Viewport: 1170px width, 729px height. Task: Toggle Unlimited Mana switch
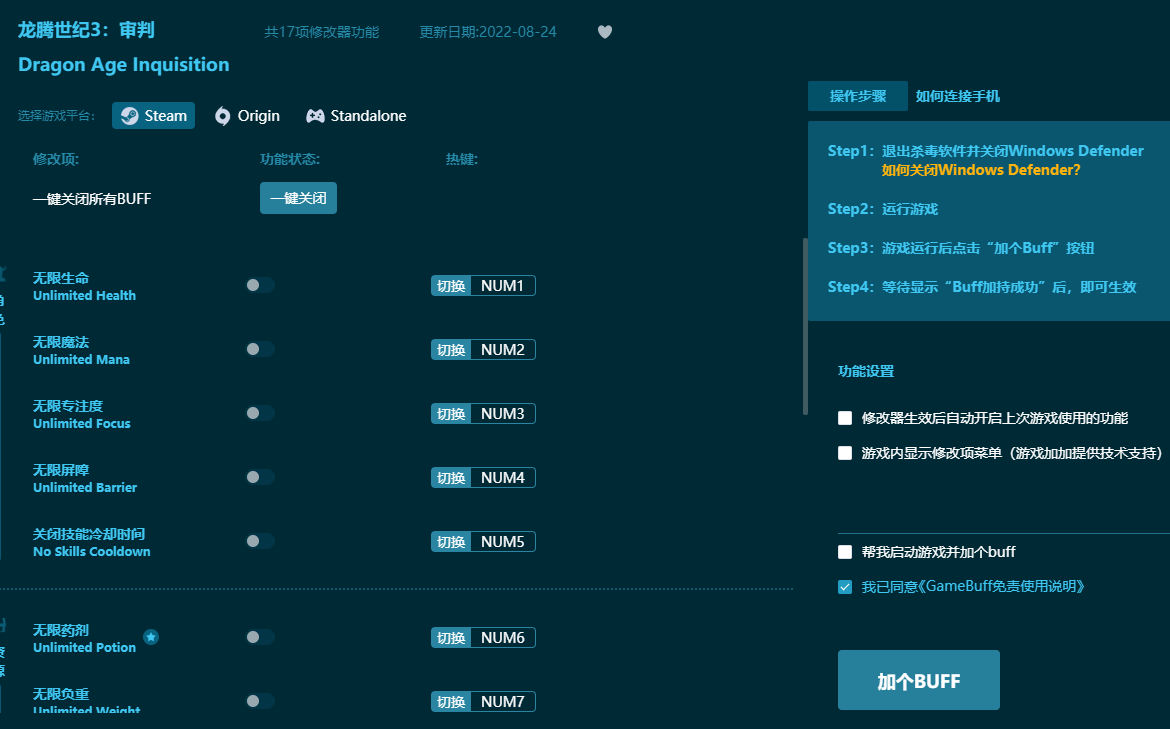click(260, 349)
